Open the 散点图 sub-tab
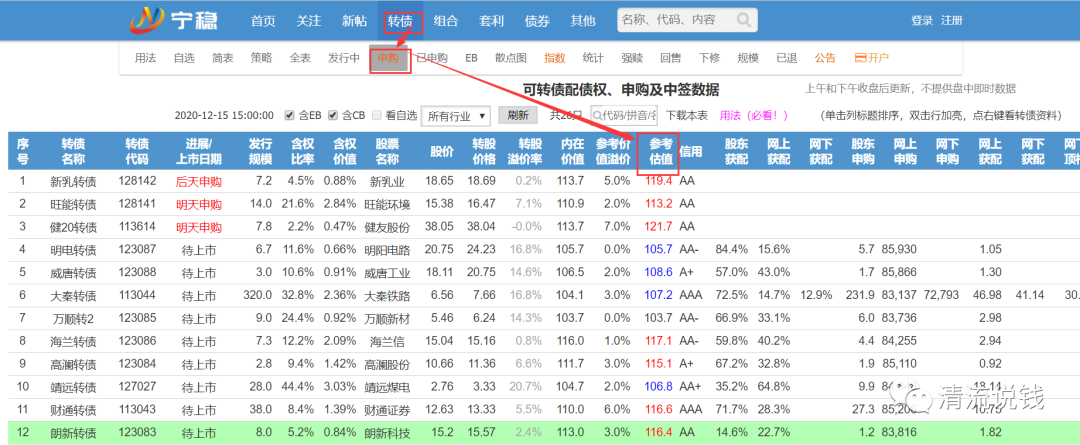The image size is (1080, 445). [x=511, y=58]
